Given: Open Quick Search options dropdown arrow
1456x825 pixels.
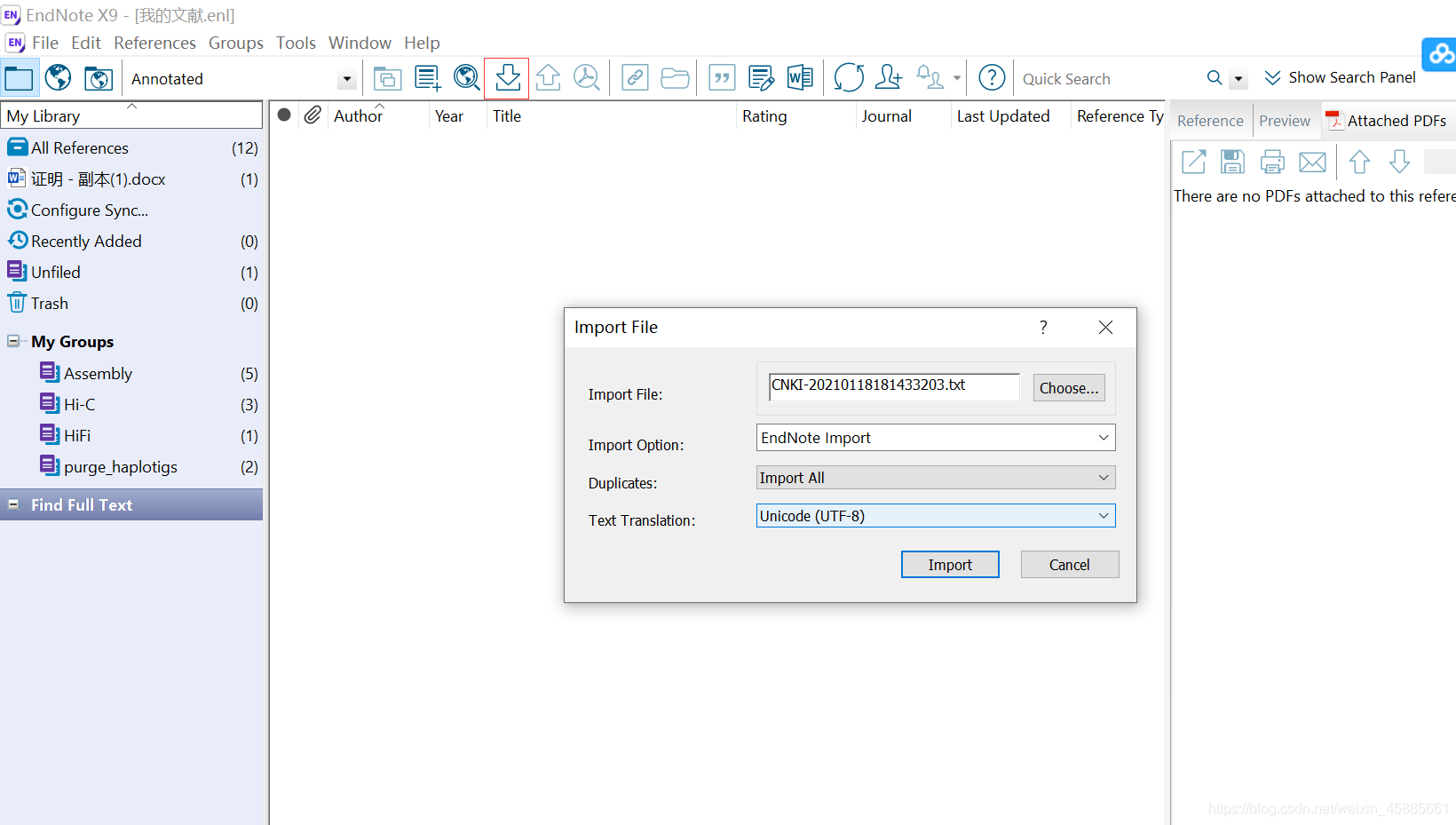Looking at the screenshot, I should coord(1238,79).
